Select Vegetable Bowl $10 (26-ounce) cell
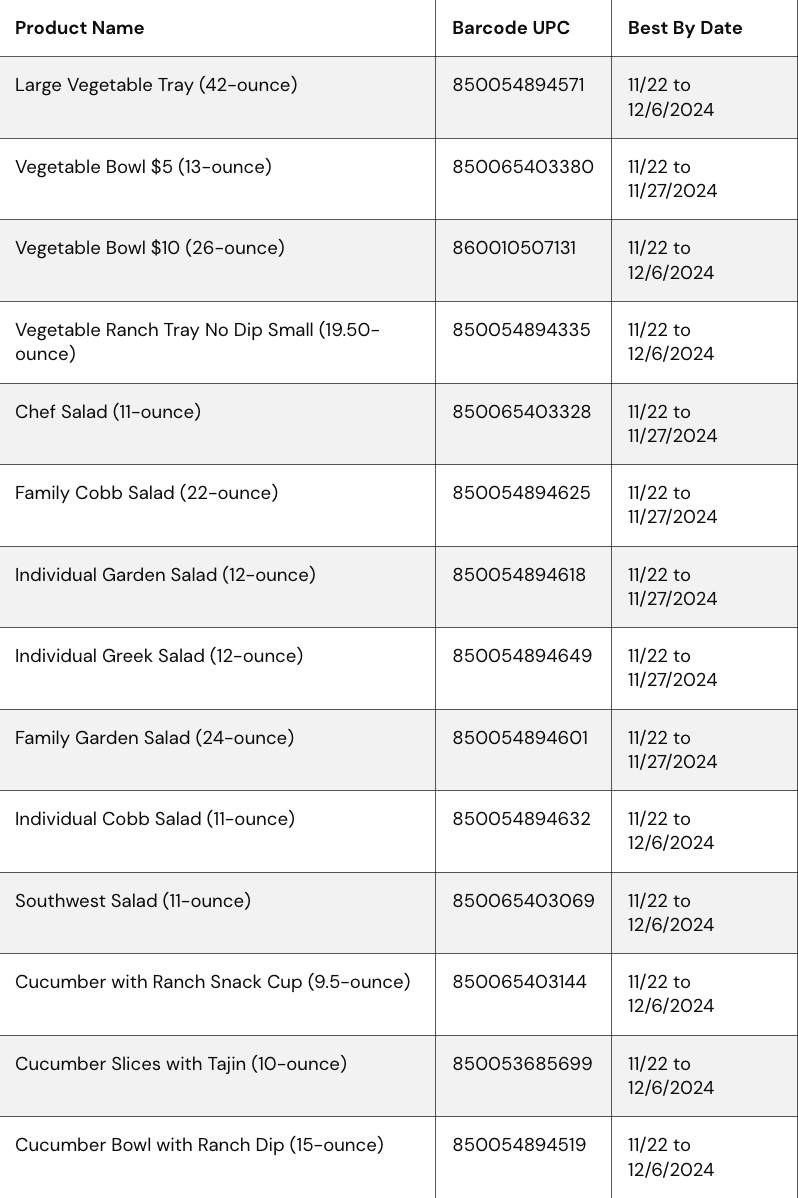The width and height of the screenshot is (798, 1198). pos(150,248)
